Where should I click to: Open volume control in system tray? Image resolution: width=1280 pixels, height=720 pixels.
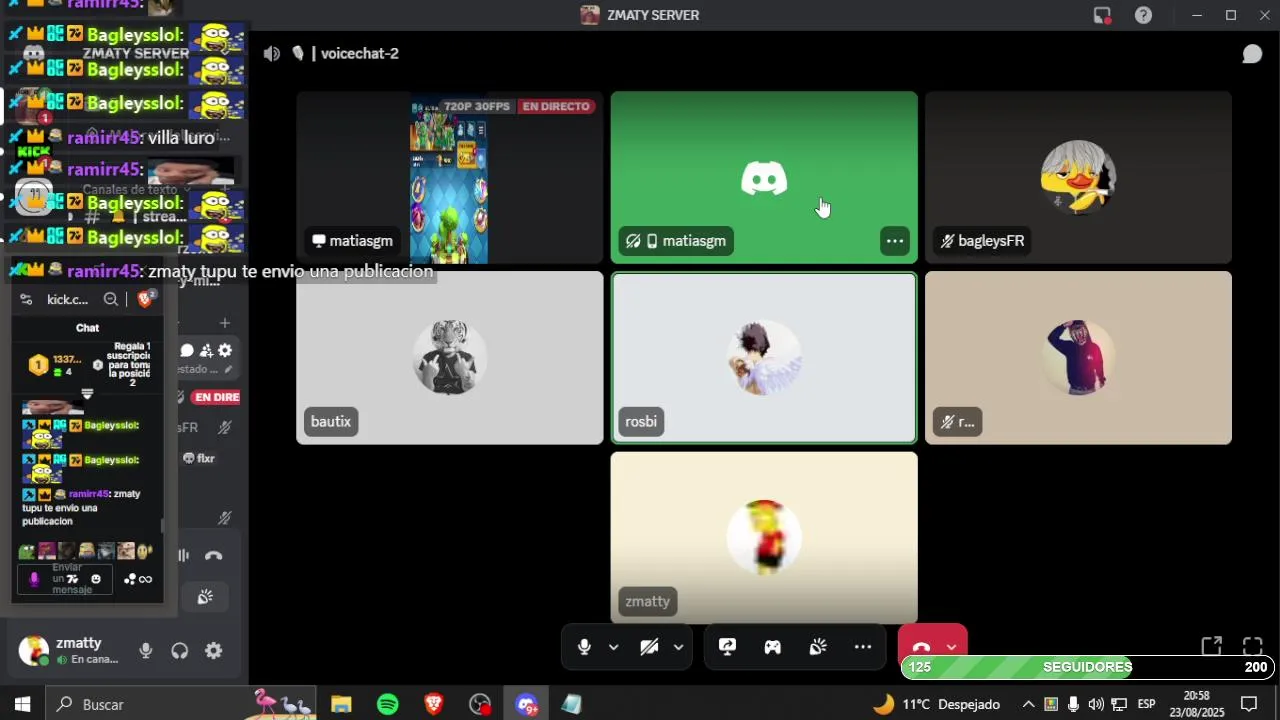pos(1096,704)
